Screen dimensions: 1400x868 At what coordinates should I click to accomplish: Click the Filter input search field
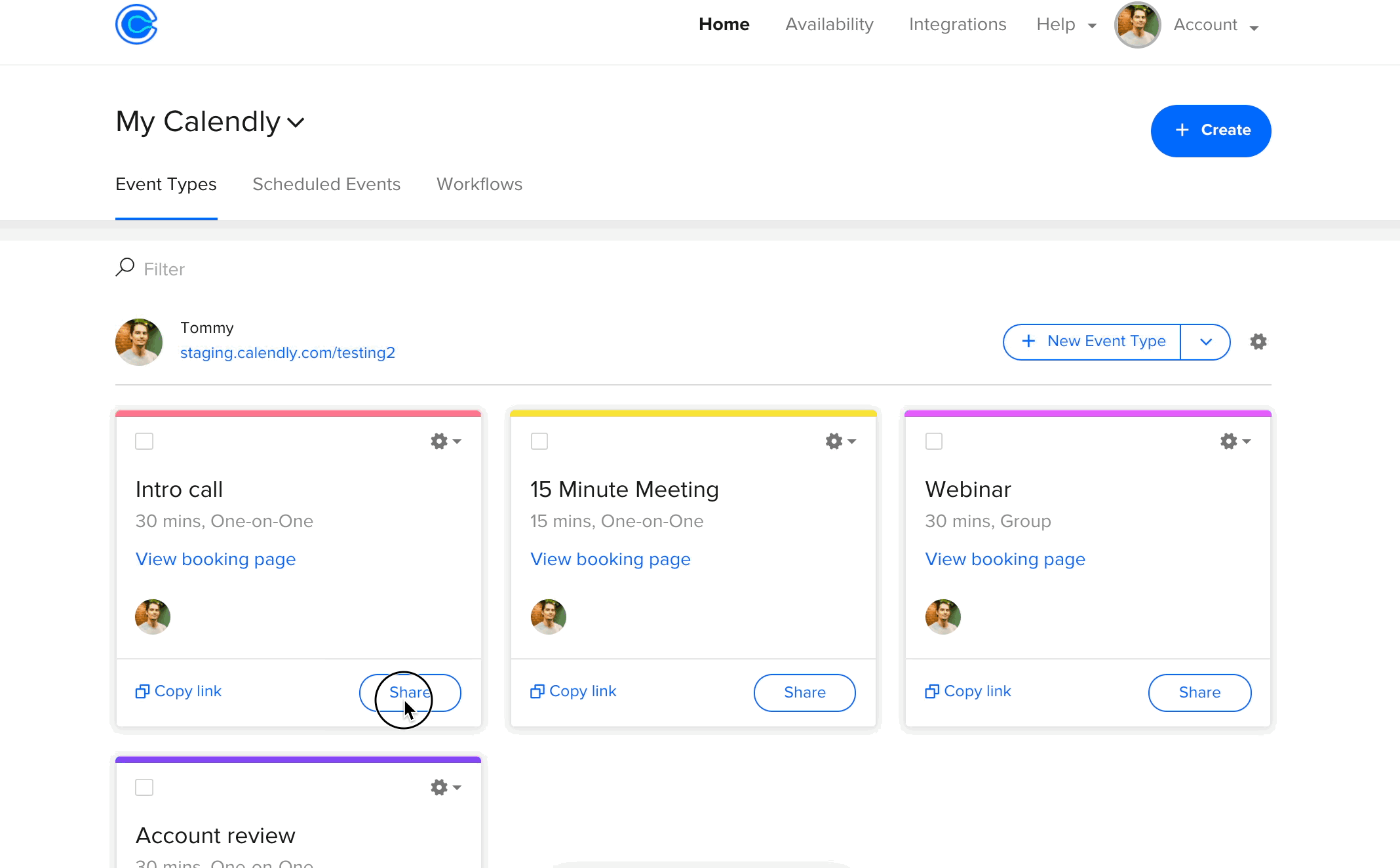coord(164,268)
